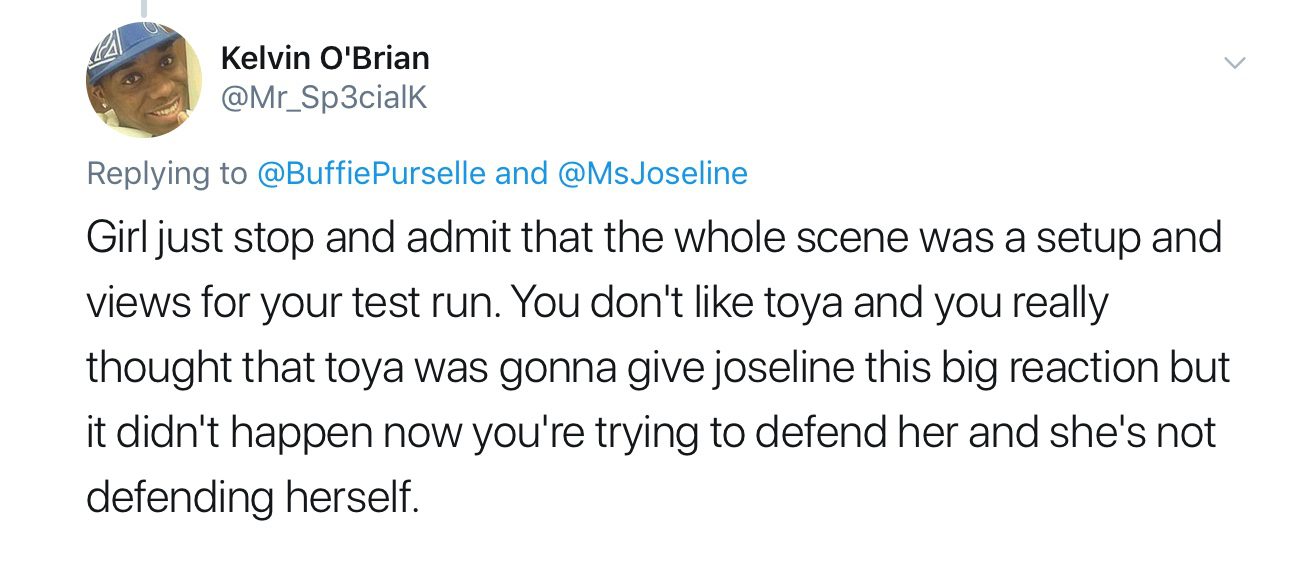Image resolution: width=1308 pixels, height=567 pixels.
Task: Click the tweet line starting "views for your"
Action: 597,304
